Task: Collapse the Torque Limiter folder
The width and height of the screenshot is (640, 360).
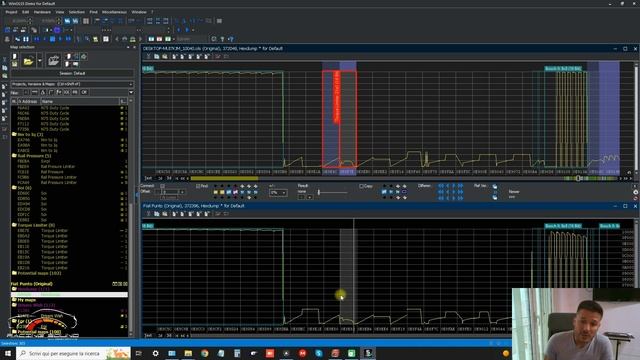Action: coord(33,225)
